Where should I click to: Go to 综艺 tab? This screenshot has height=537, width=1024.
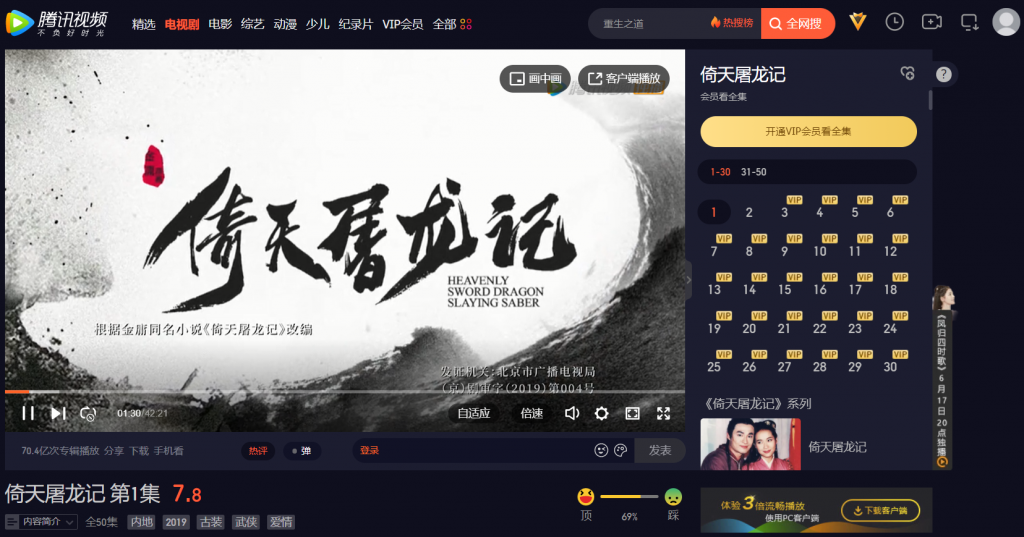point(252,24)
